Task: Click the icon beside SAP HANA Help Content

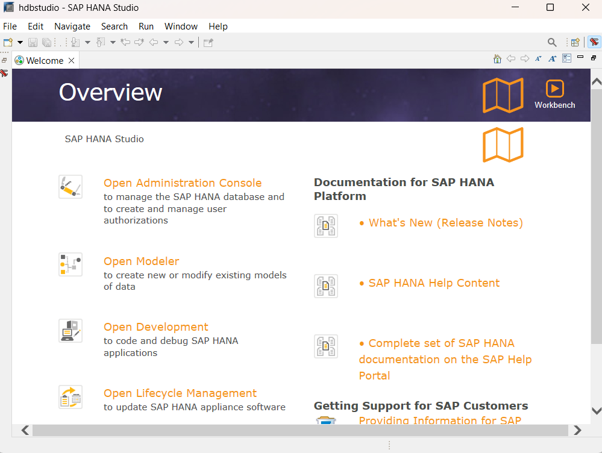Action: click(326, 286)
